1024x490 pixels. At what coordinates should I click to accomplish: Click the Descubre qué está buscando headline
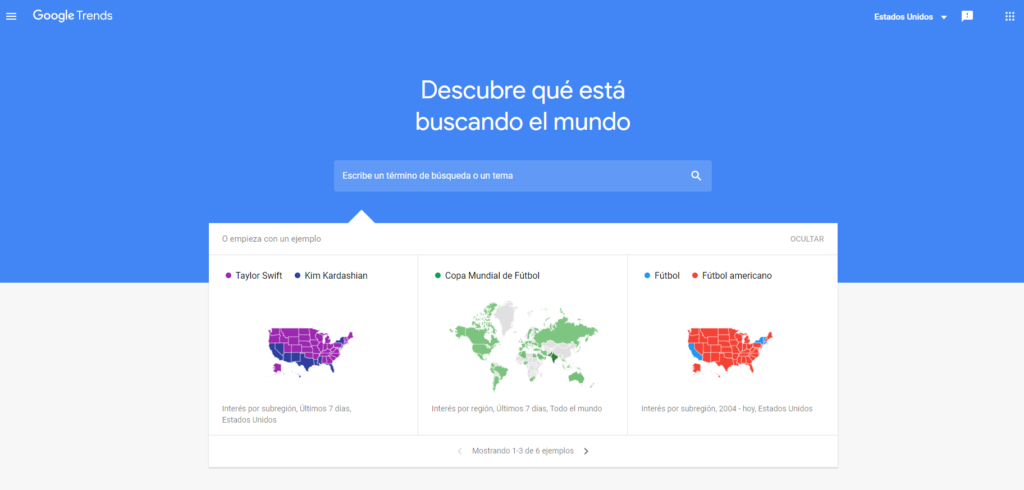coord(522,106)
